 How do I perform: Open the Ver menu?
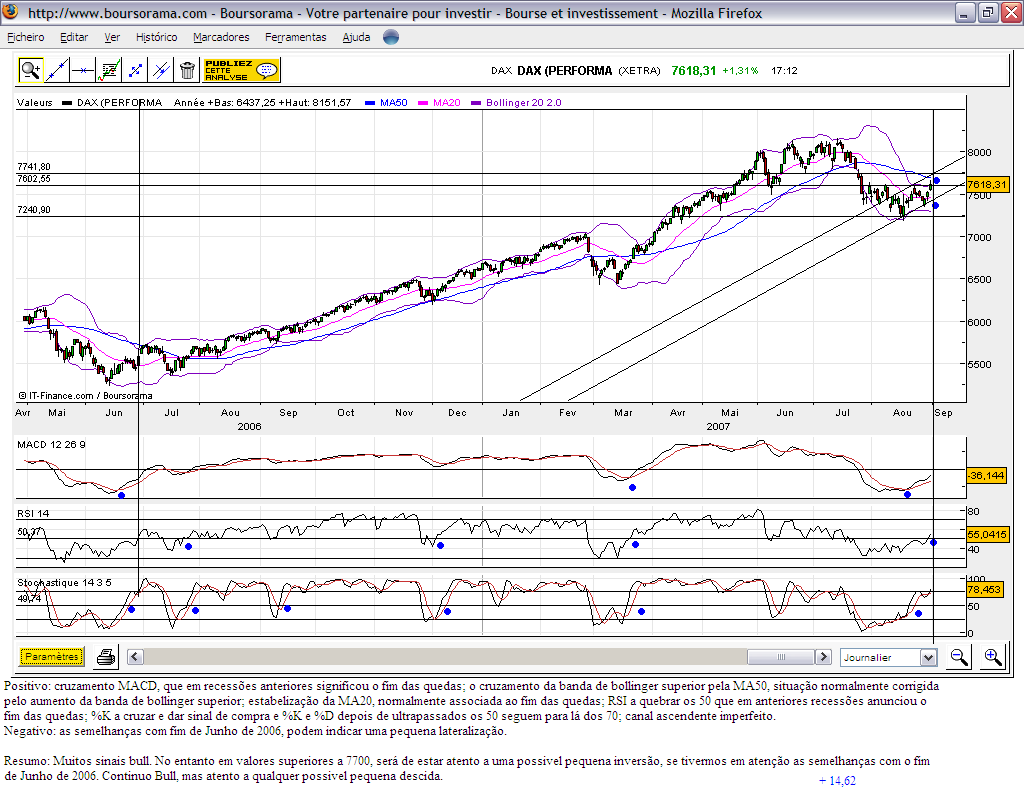[112, 37]
